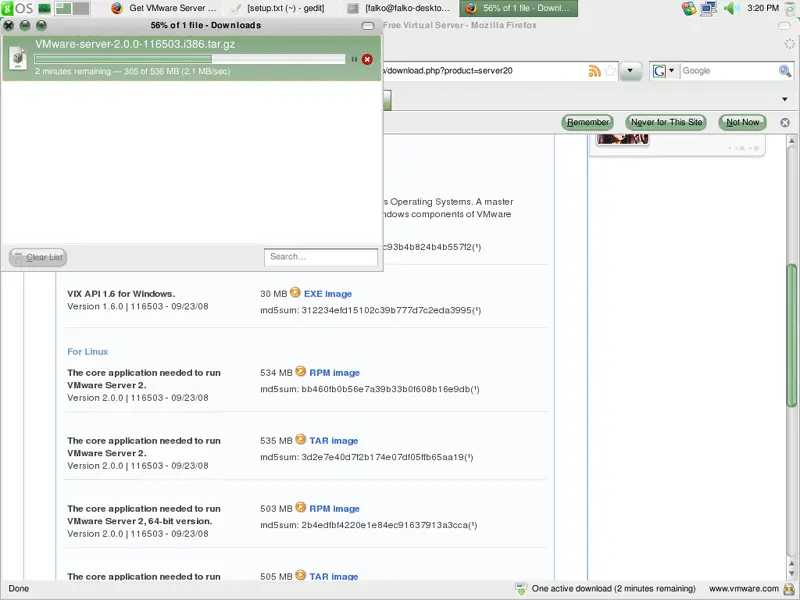Click md5sum text starting with 2b4edfbf
The width and height of the screenshot is (800, 600).
tap(368, 525)
